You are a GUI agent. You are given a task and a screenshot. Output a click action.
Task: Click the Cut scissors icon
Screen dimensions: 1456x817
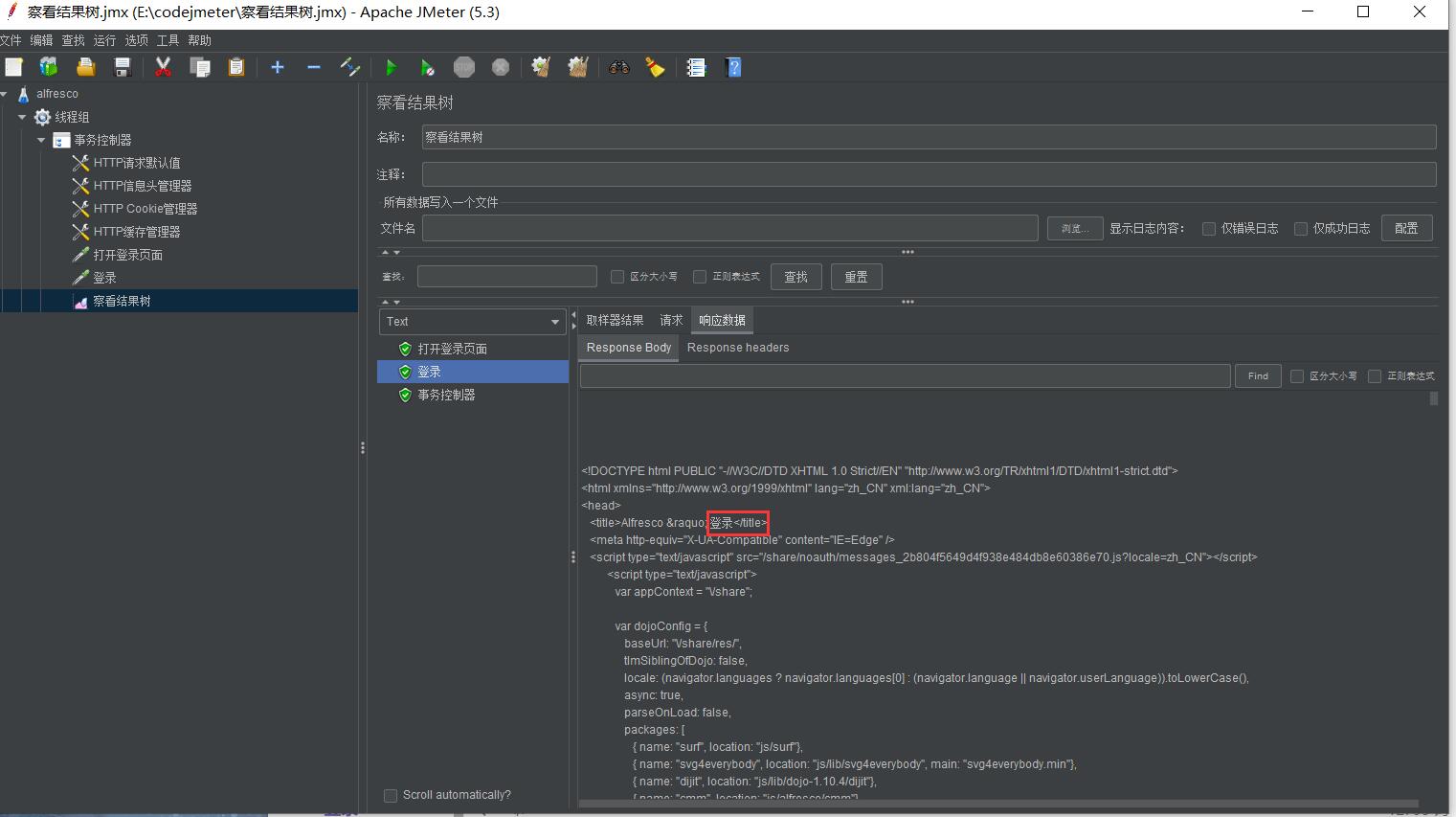(x=164, y=67)
